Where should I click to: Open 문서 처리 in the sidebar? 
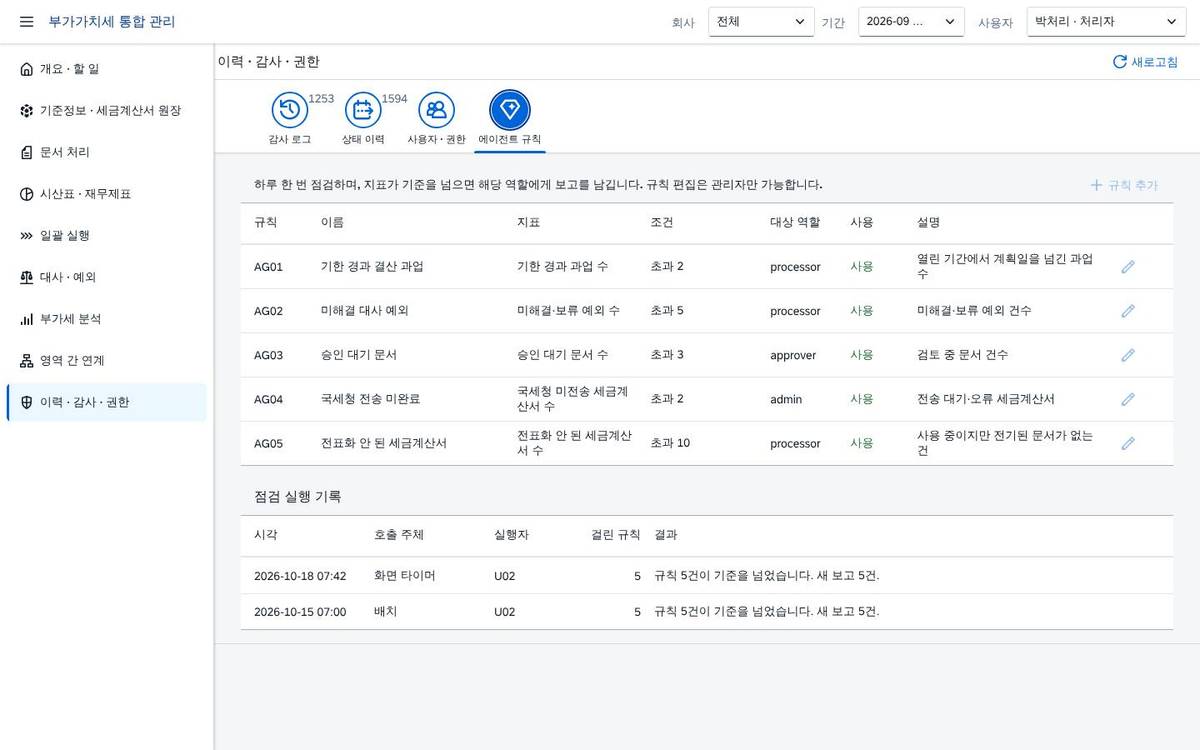[107, 153]
